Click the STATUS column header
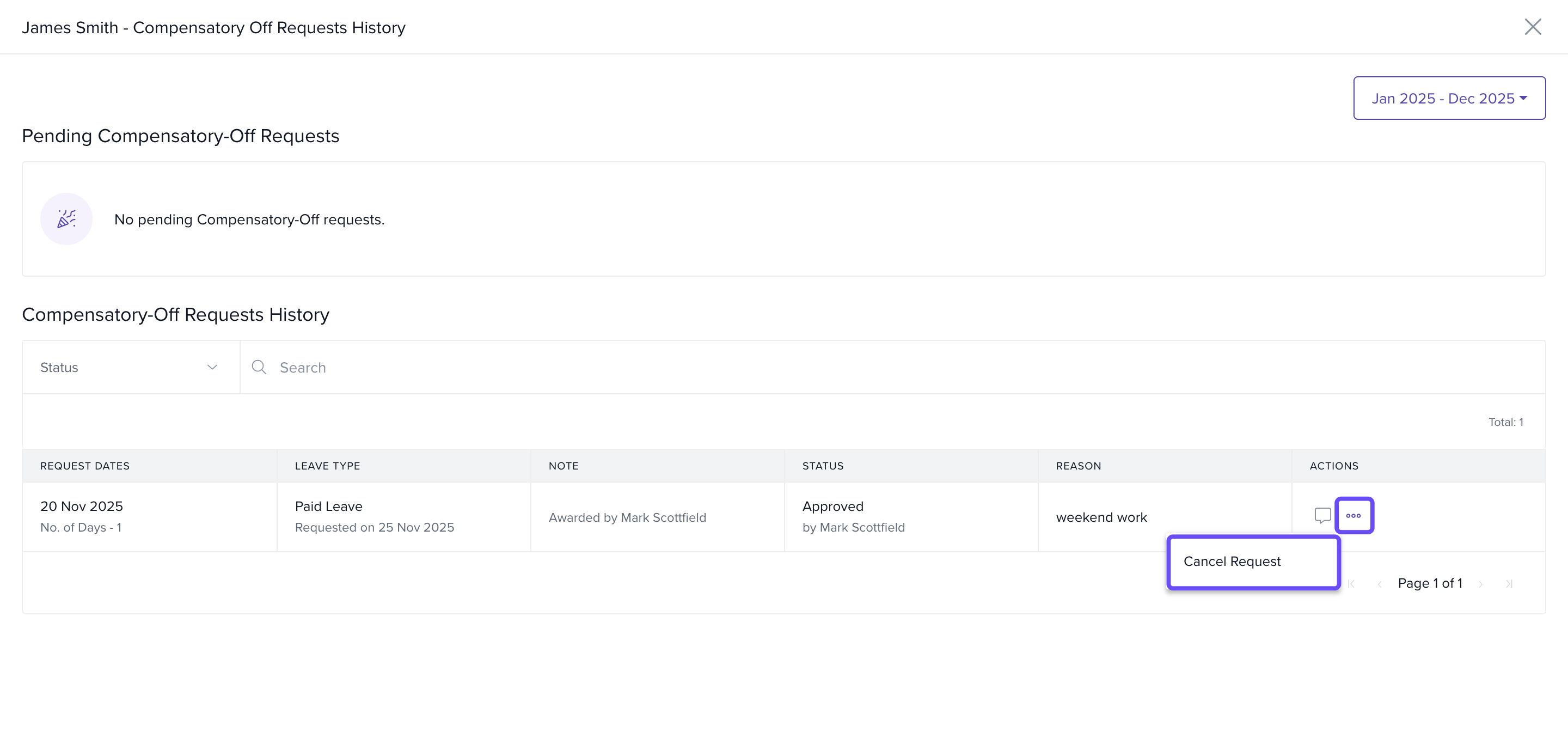This screenshot has height=750, width=1568. (822, 466)
